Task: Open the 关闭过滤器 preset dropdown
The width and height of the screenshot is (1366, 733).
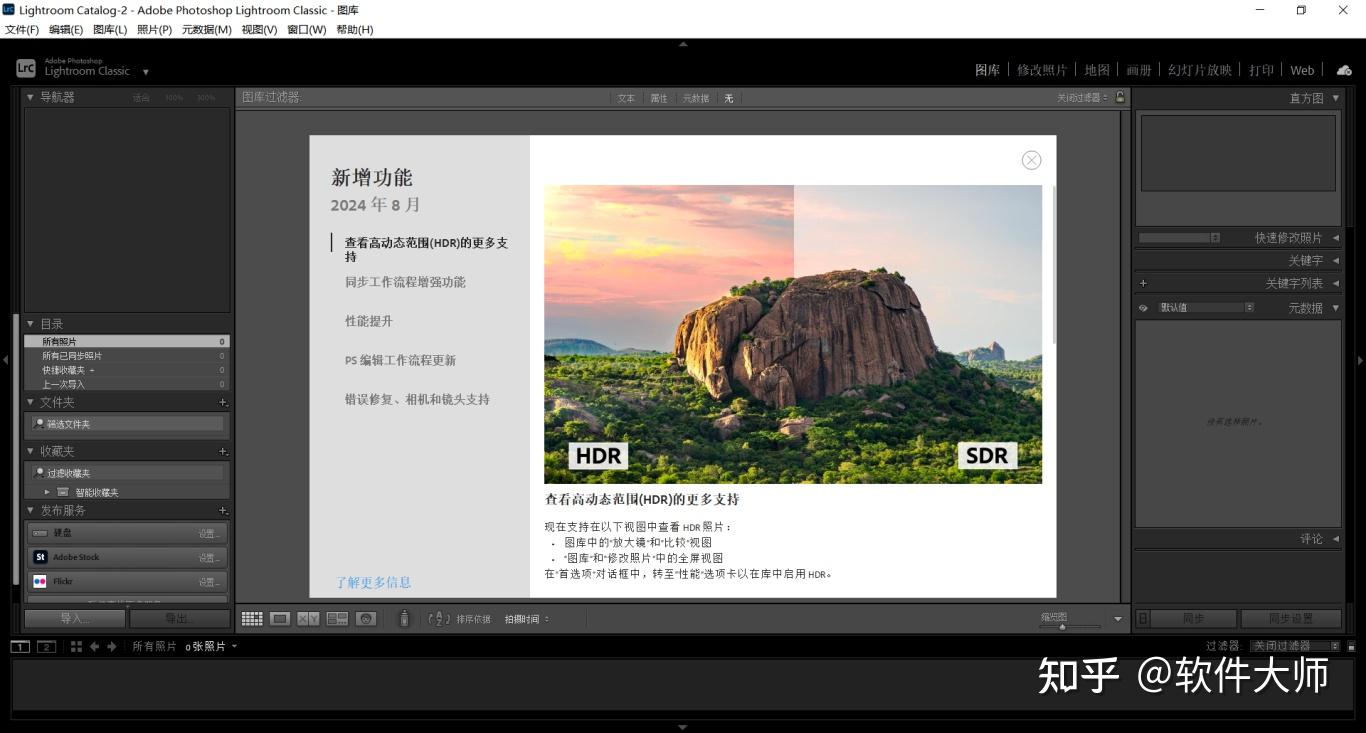Action: pos(1078,98)
